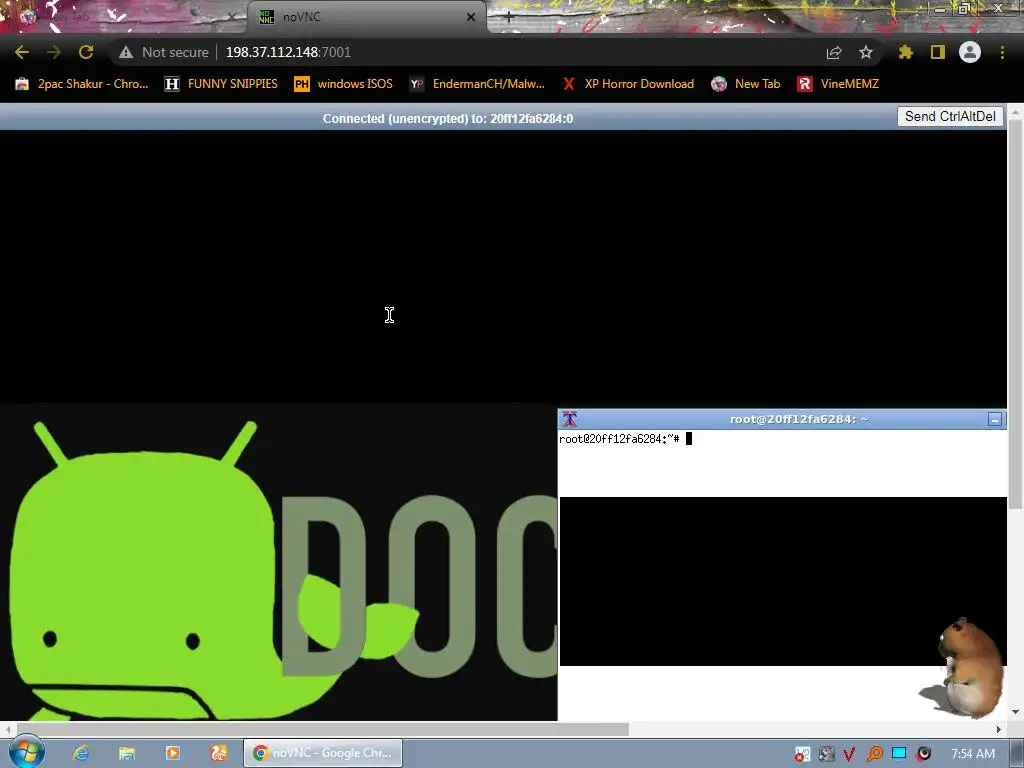Toggle the Chrome side panel
Screen dimensions: 1024x768
tap(938, 52)
